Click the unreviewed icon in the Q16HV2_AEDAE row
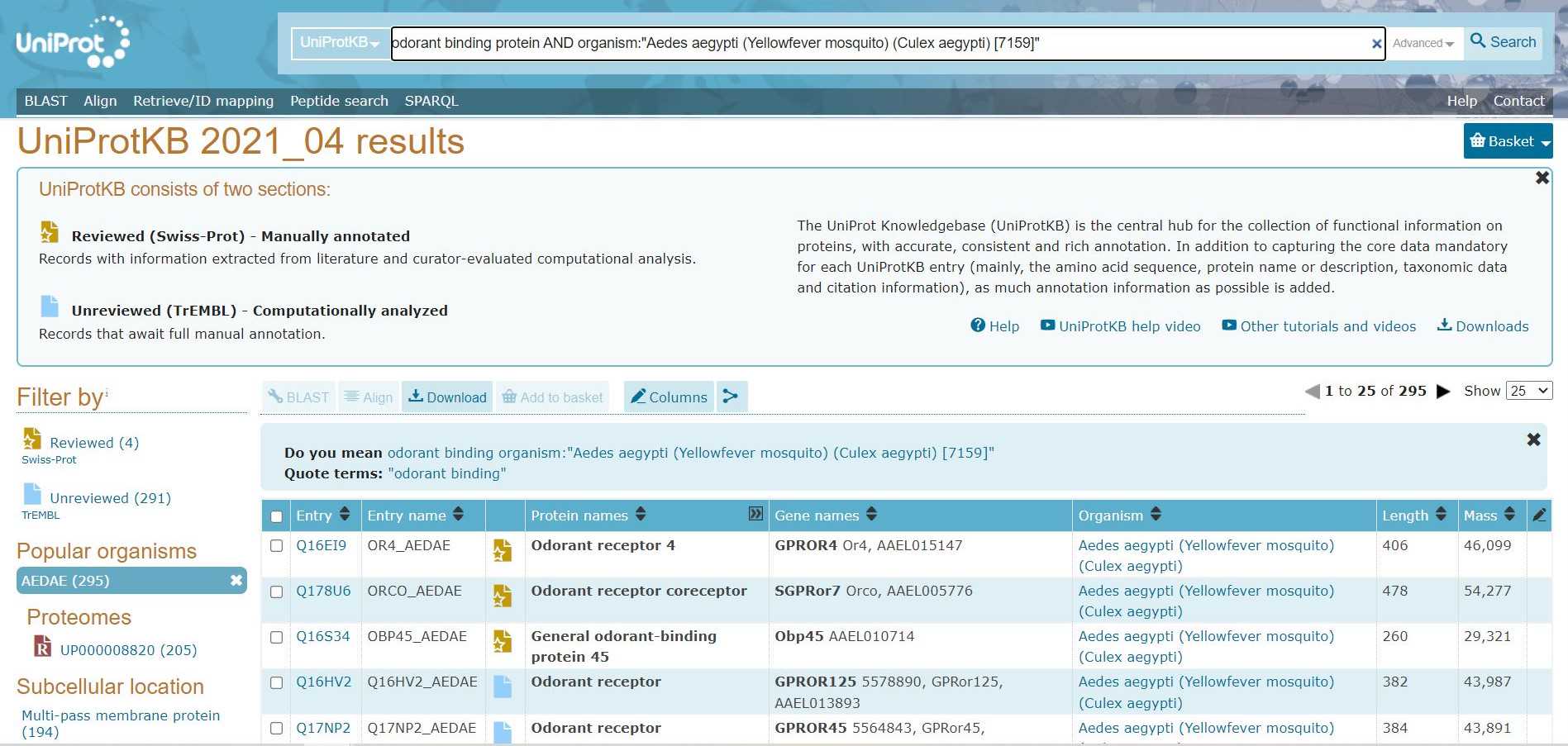The width and height of the screenshot is (1568, 746). point(502,687)
